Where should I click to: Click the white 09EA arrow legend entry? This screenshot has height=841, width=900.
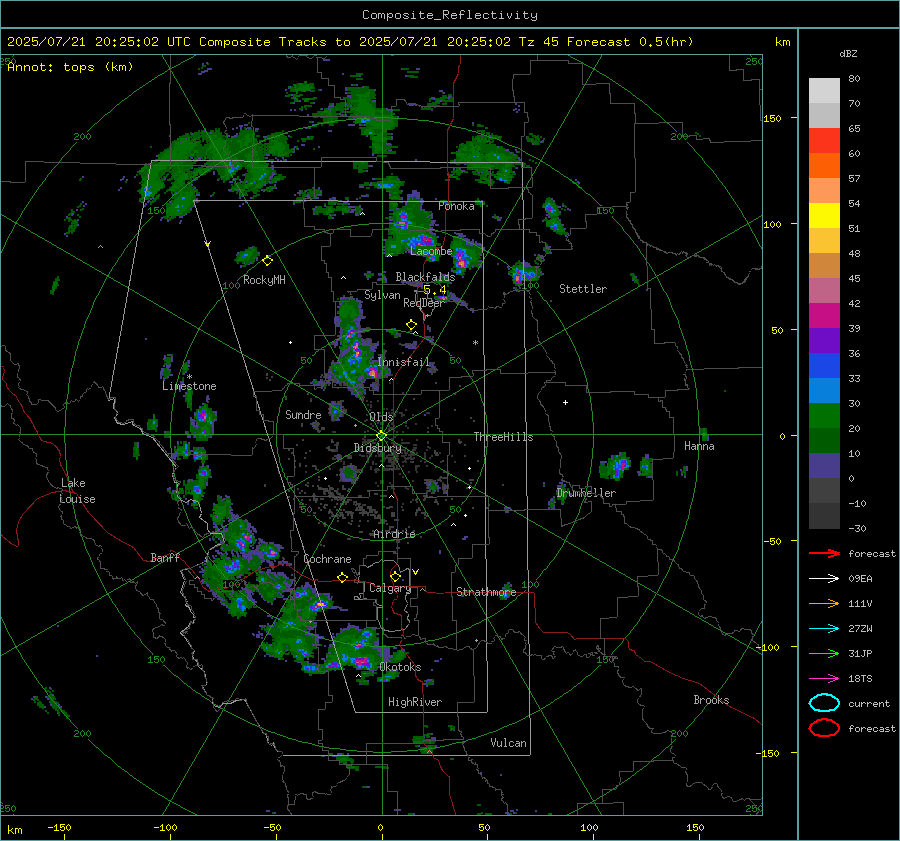(824, 579)
